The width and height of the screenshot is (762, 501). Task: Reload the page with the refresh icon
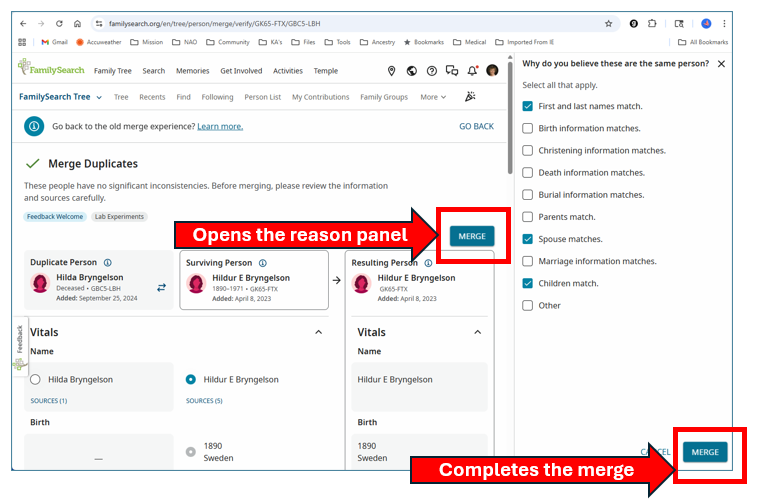(x=59, y=23)
